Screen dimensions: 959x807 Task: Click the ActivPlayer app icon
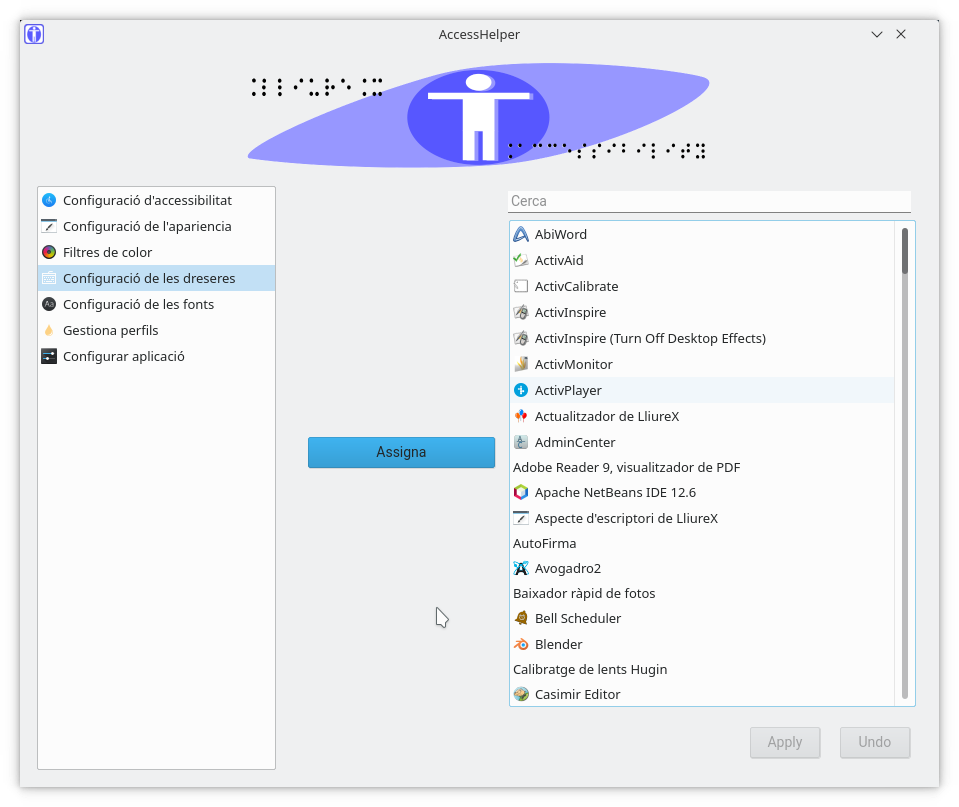coord(520,390)
